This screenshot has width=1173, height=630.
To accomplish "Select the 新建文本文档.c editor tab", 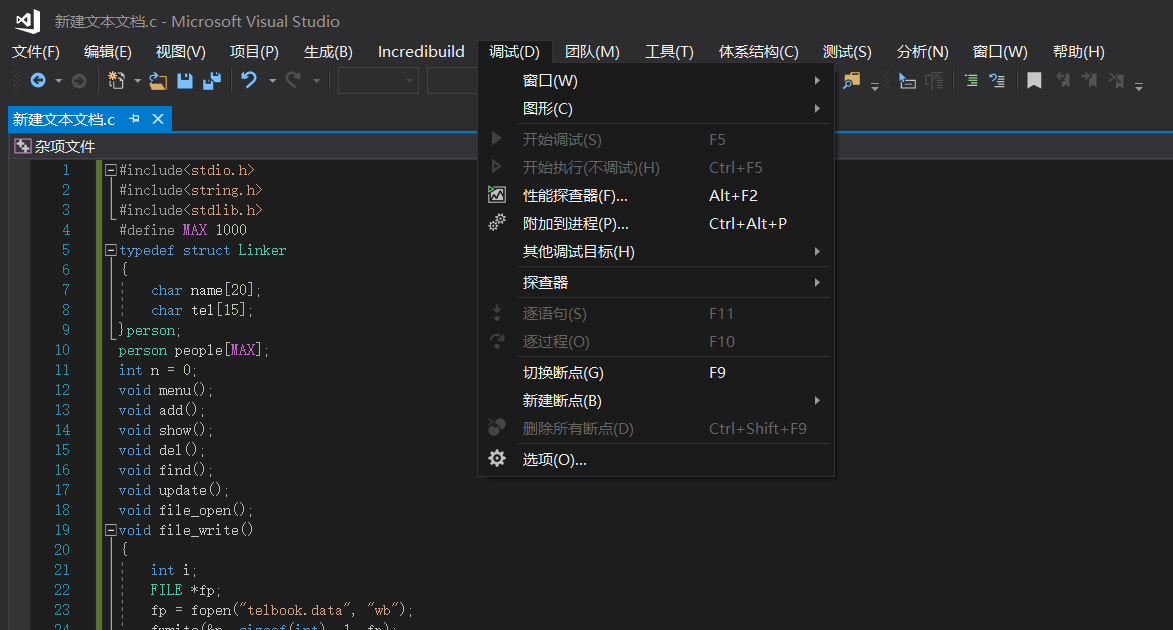I will pyautogui.click(x=64, y=119).
